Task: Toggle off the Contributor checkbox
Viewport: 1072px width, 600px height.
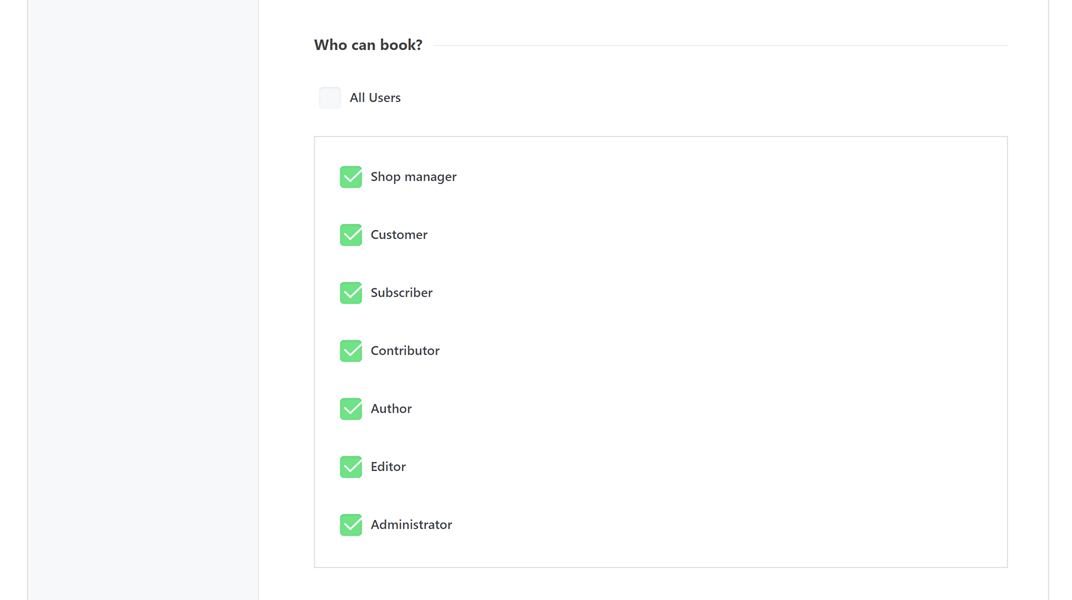Action: point(351,351)
